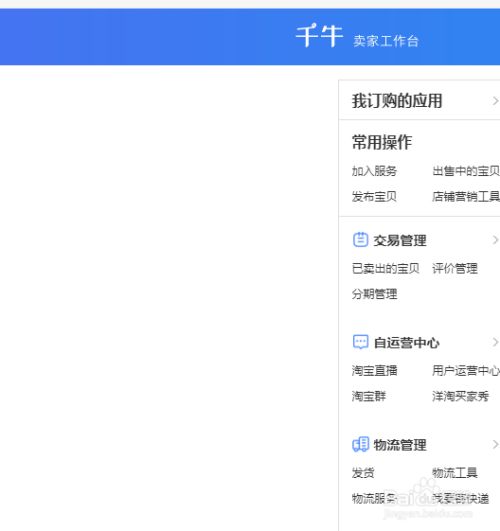Click the 物流管理 truck icon
This screenshot has height=531, width=500.
point(360,444)
